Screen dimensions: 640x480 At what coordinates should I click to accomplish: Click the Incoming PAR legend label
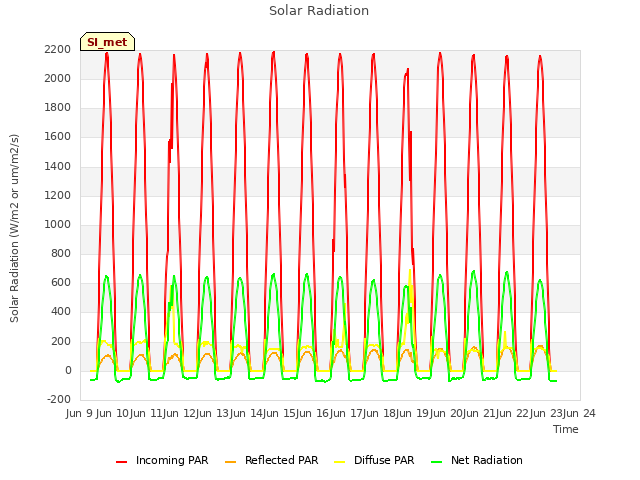pyautogui.click(x=172, y=460)
